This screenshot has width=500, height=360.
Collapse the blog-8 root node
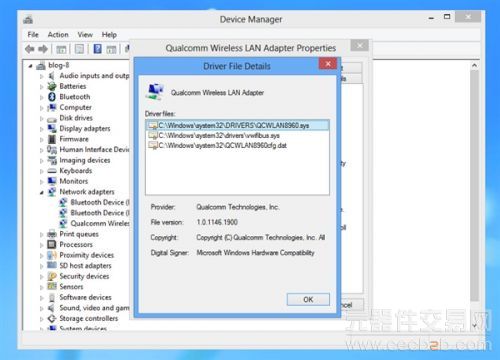coord(31,66)
